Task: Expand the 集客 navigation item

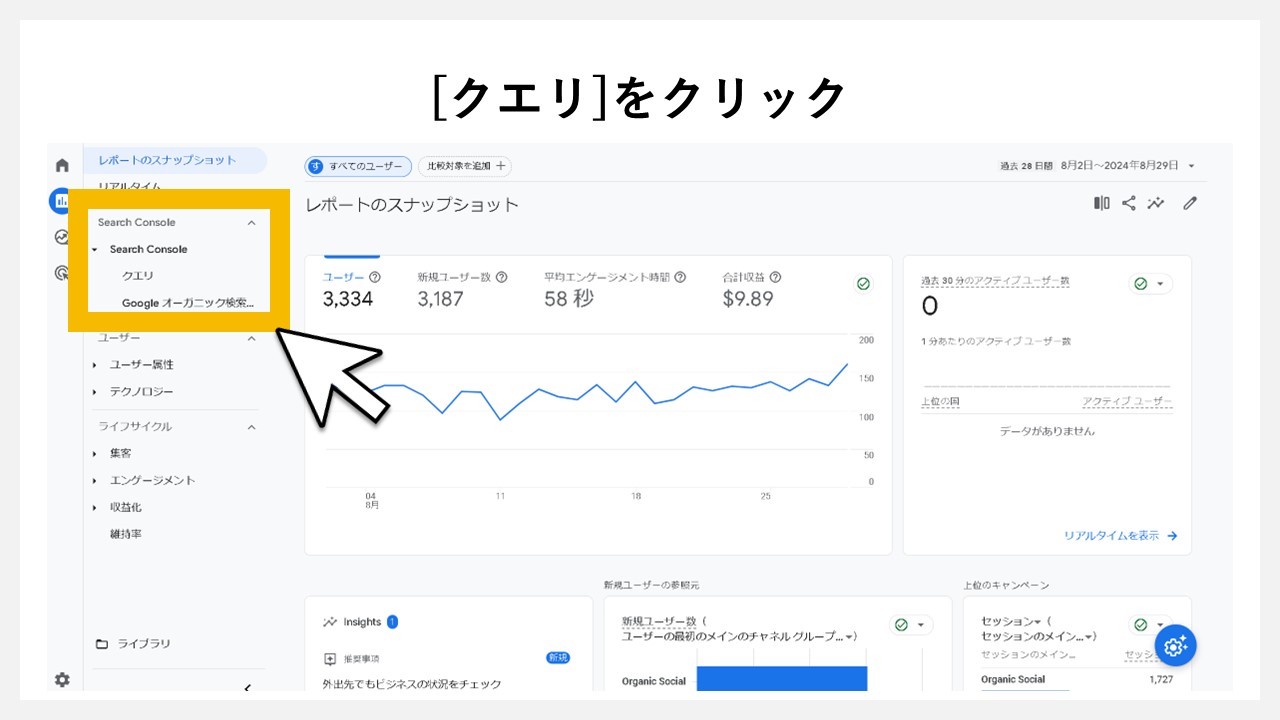Action: pos(121,453)
